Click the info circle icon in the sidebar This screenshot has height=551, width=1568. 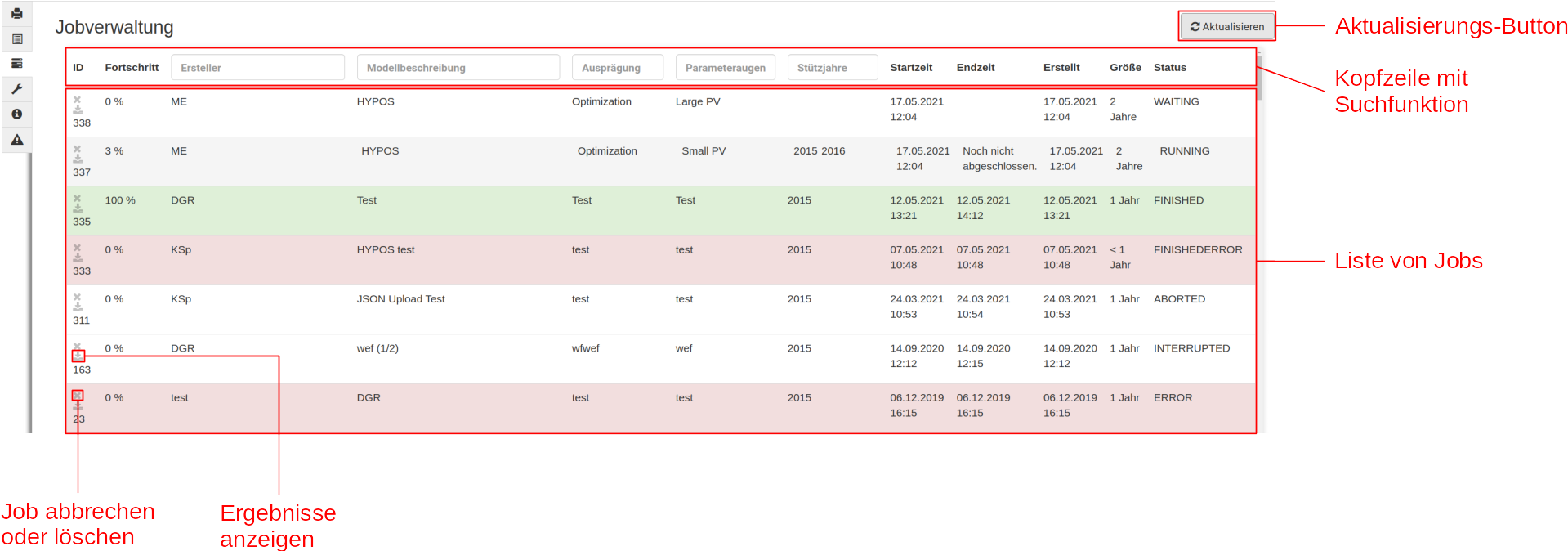coord(16,114)
